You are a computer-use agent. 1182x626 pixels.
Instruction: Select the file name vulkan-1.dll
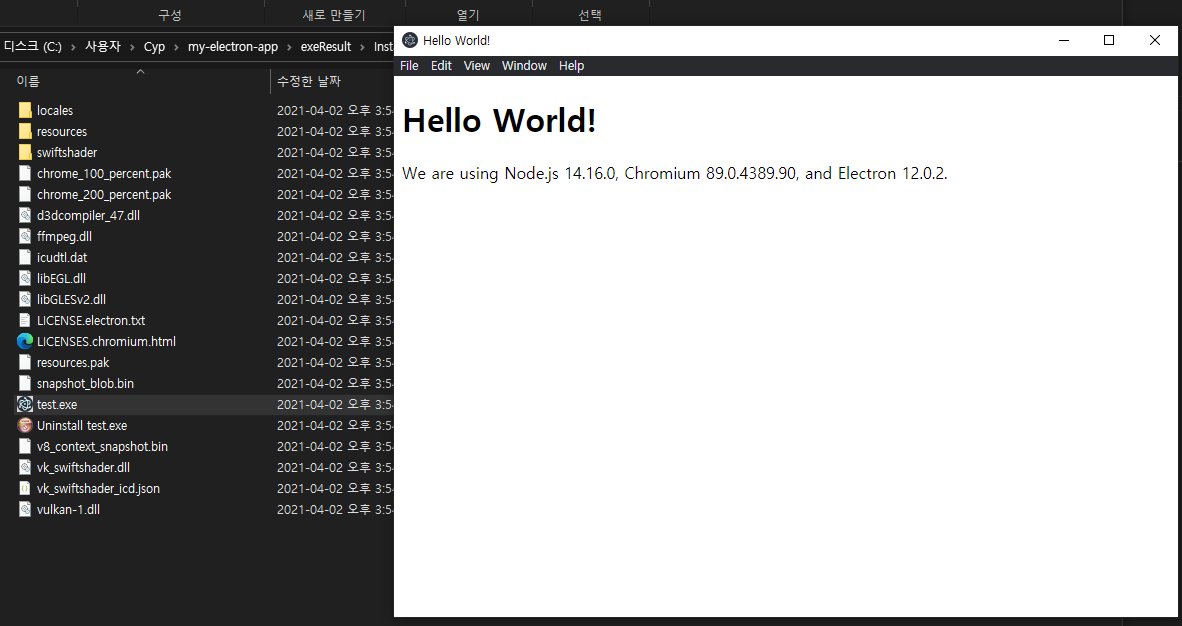68,510
